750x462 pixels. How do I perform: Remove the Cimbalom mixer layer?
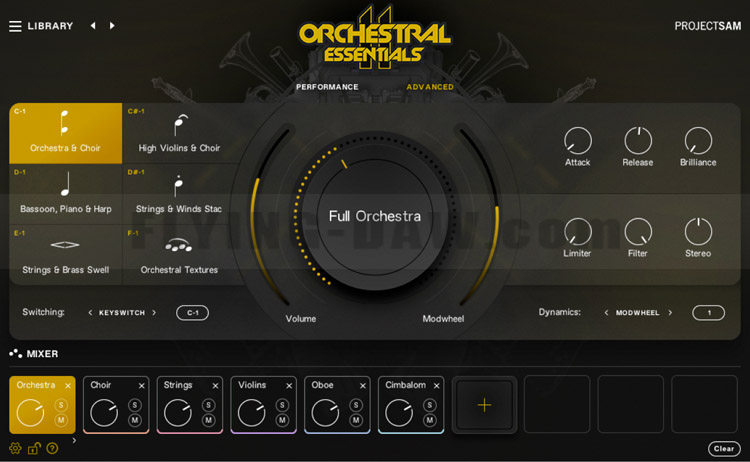coord(436,386)
